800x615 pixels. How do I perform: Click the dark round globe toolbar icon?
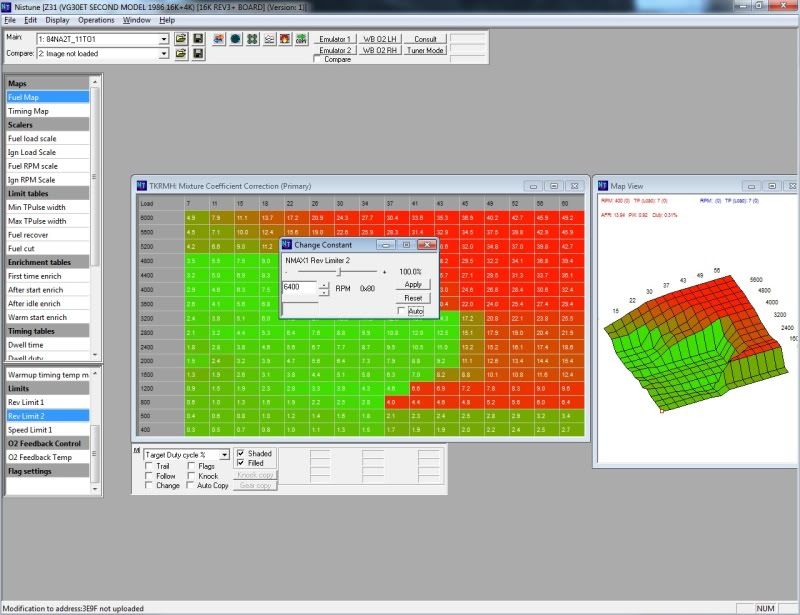point(235,39)
